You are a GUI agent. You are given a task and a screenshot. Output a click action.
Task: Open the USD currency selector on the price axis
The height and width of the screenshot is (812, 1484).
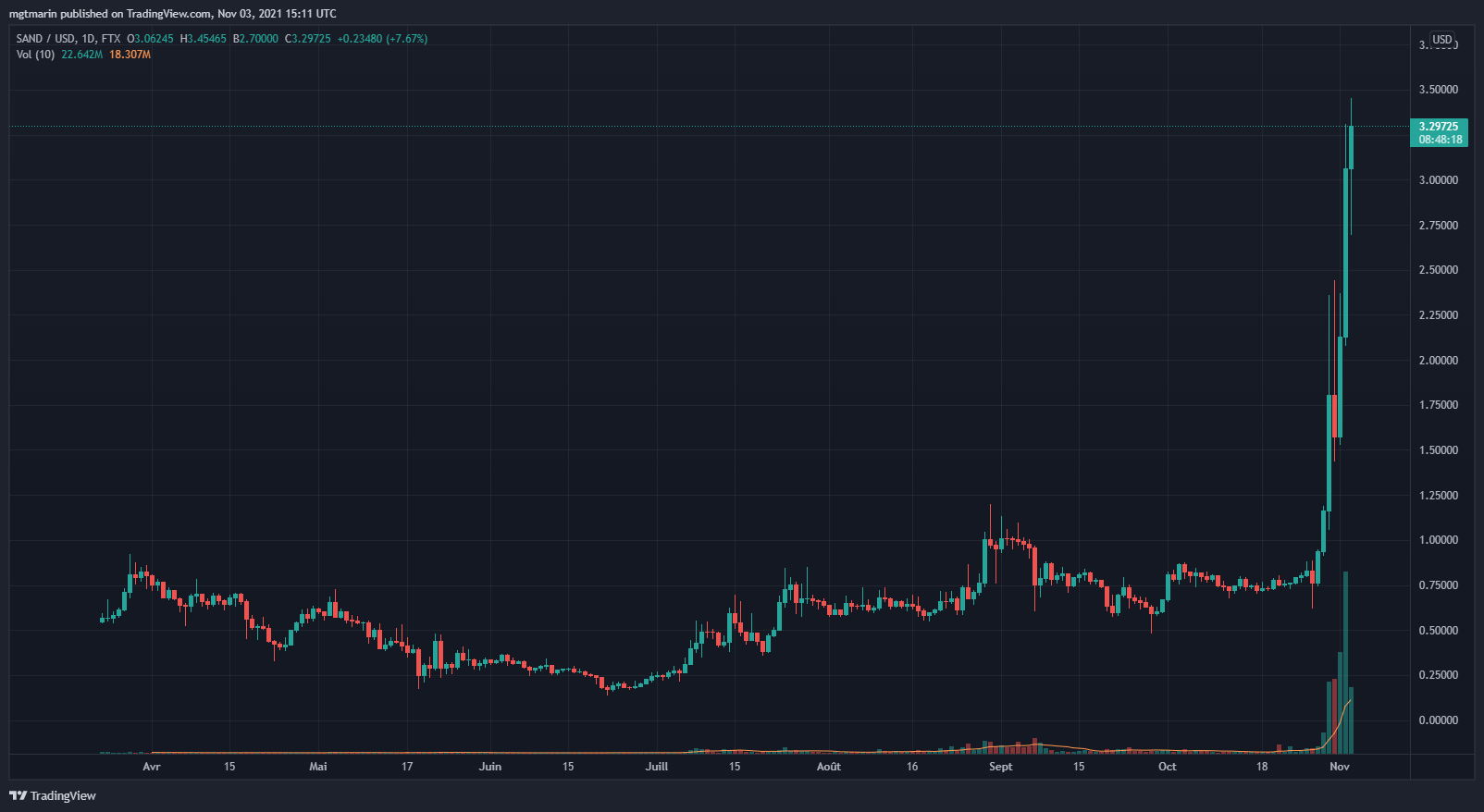coord(1441,40)
